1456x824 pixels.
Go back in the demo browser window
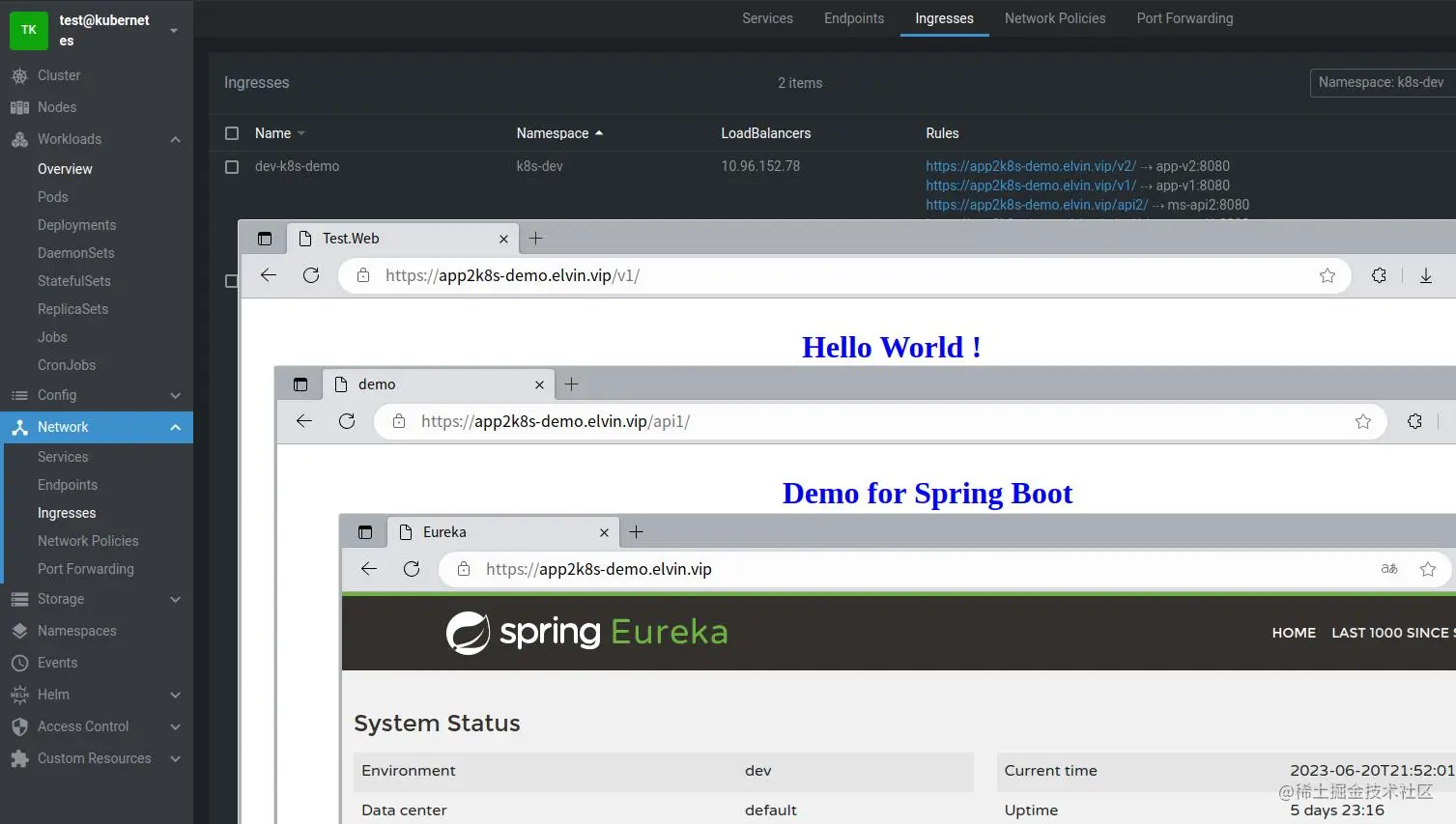[304, 421]
